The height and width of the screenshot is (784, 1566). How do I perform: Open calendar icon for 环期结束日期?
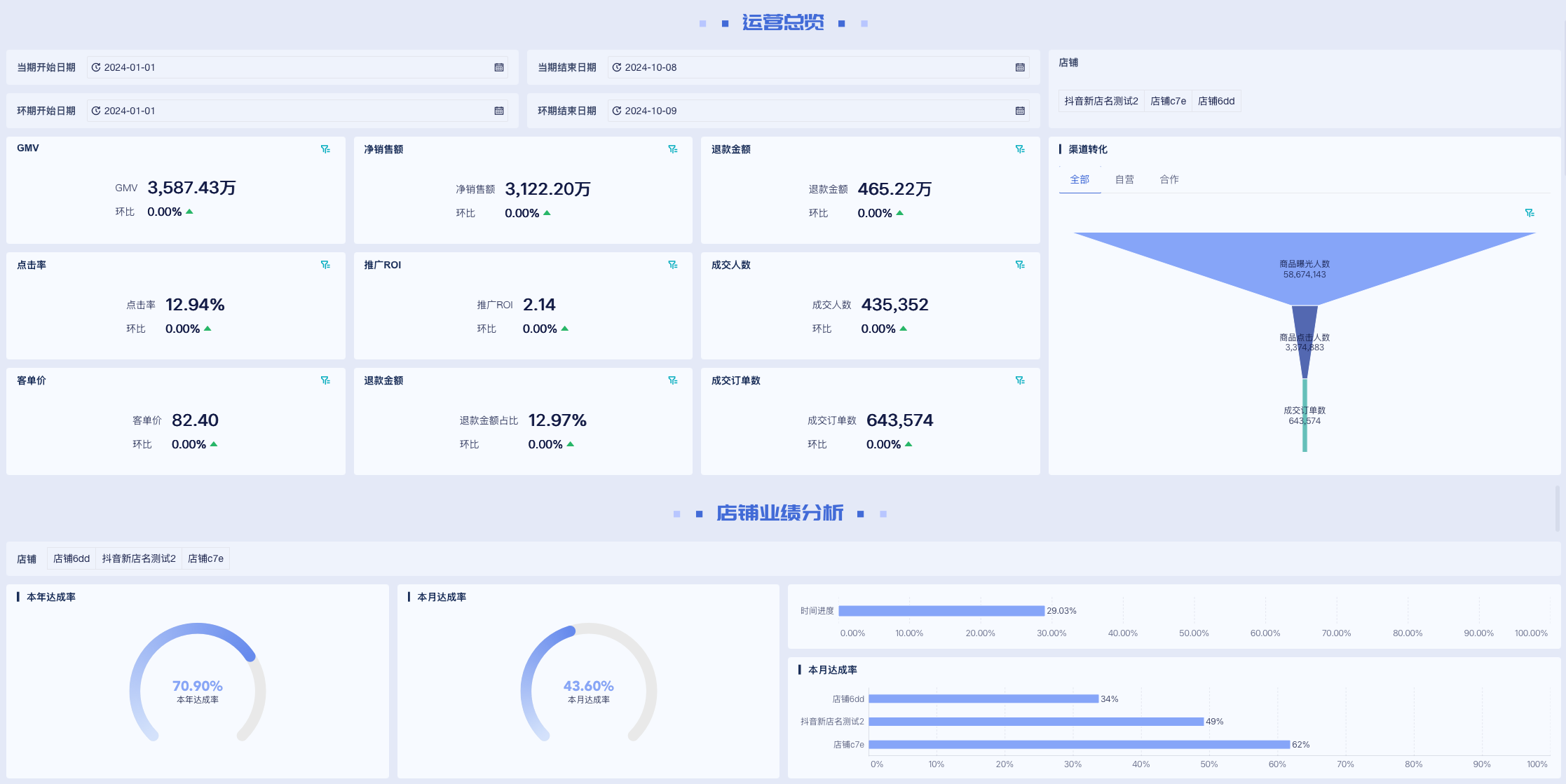pos(1020,111)
